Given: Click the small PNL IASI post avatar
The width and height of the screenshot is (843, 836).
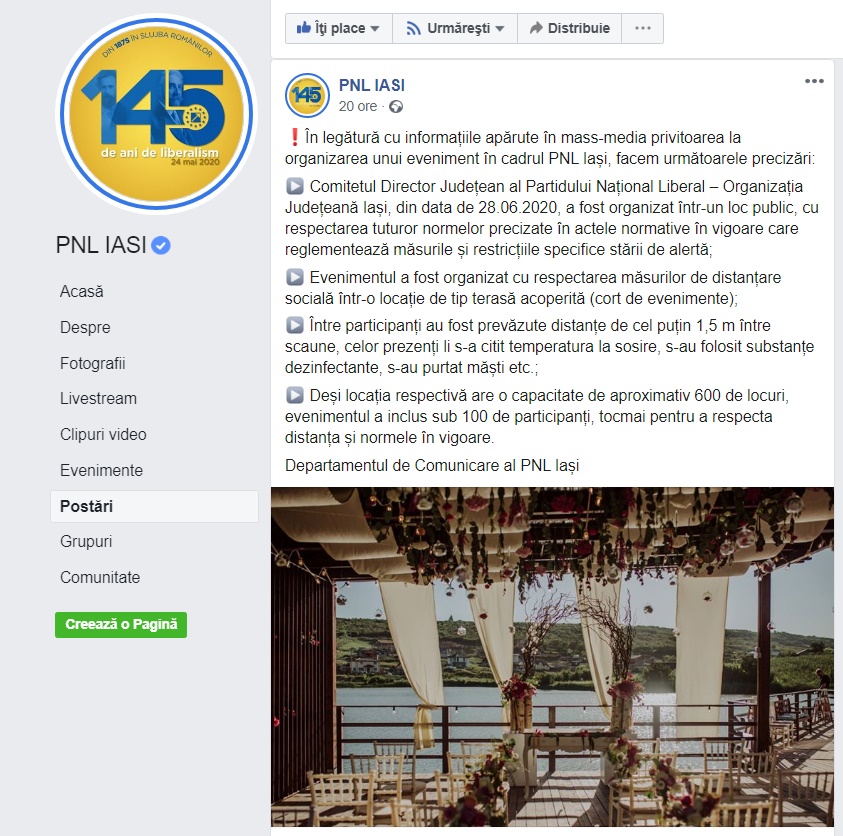Looking at the screenshot, I should tap(307, 95).
